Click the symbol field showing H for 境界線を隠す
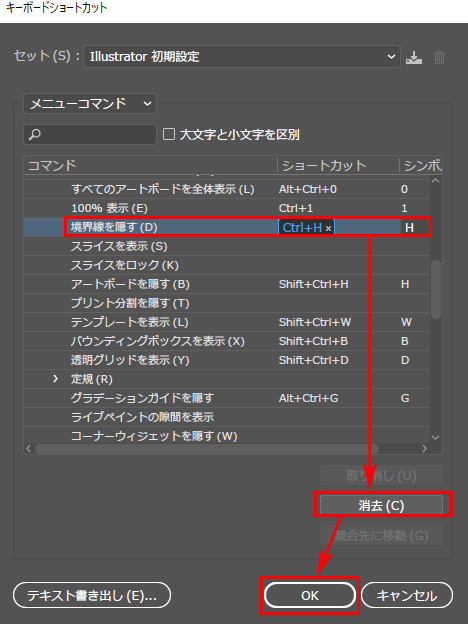 (415, 228)
